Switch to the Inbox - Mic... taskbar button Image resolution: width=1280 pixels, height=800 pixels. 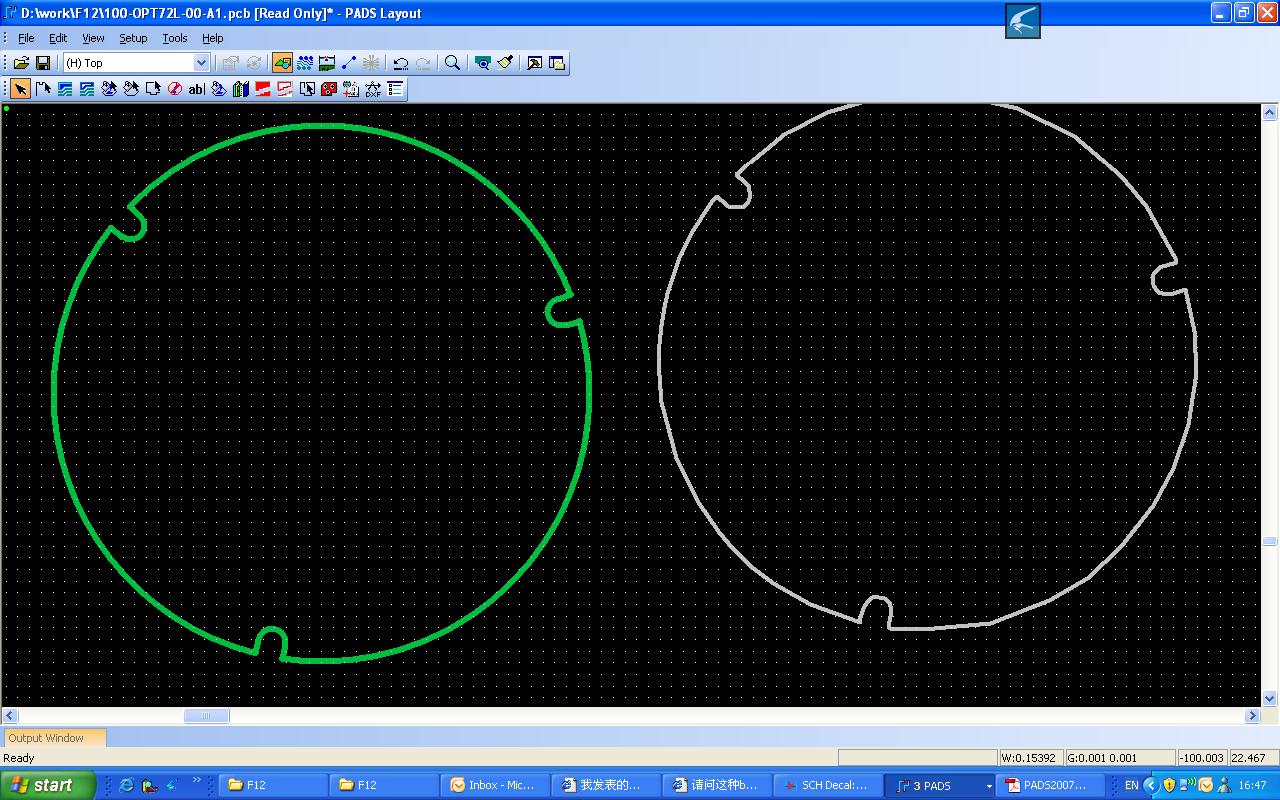coord(495,785)
